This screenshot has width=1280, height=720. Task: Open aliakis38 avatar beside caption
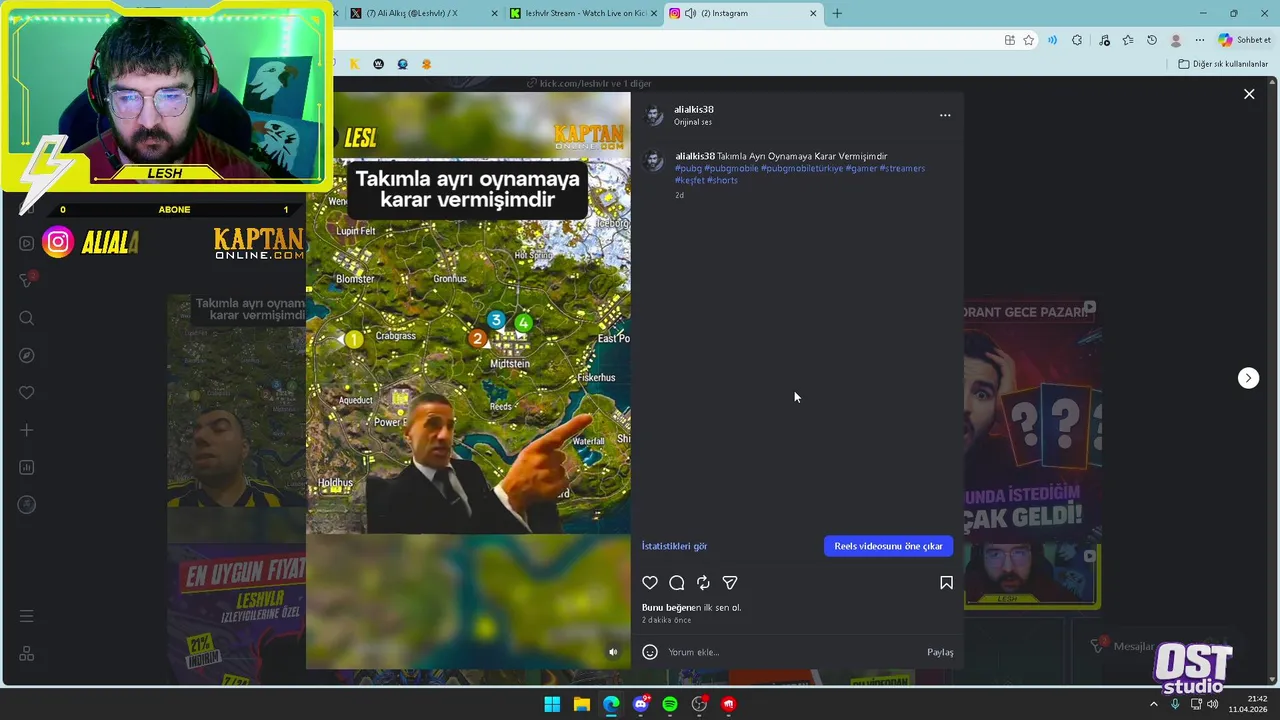point(654,161)
